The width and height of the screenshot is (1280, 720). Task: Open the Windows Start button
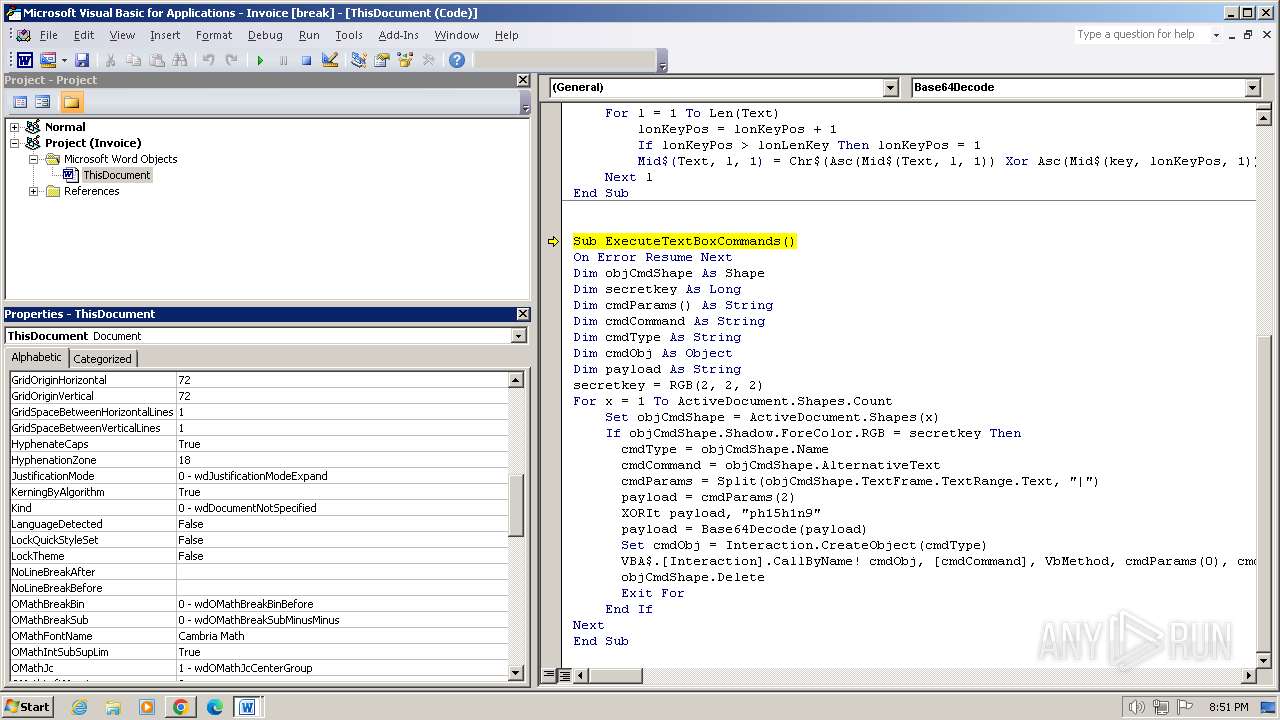[28, 707]
